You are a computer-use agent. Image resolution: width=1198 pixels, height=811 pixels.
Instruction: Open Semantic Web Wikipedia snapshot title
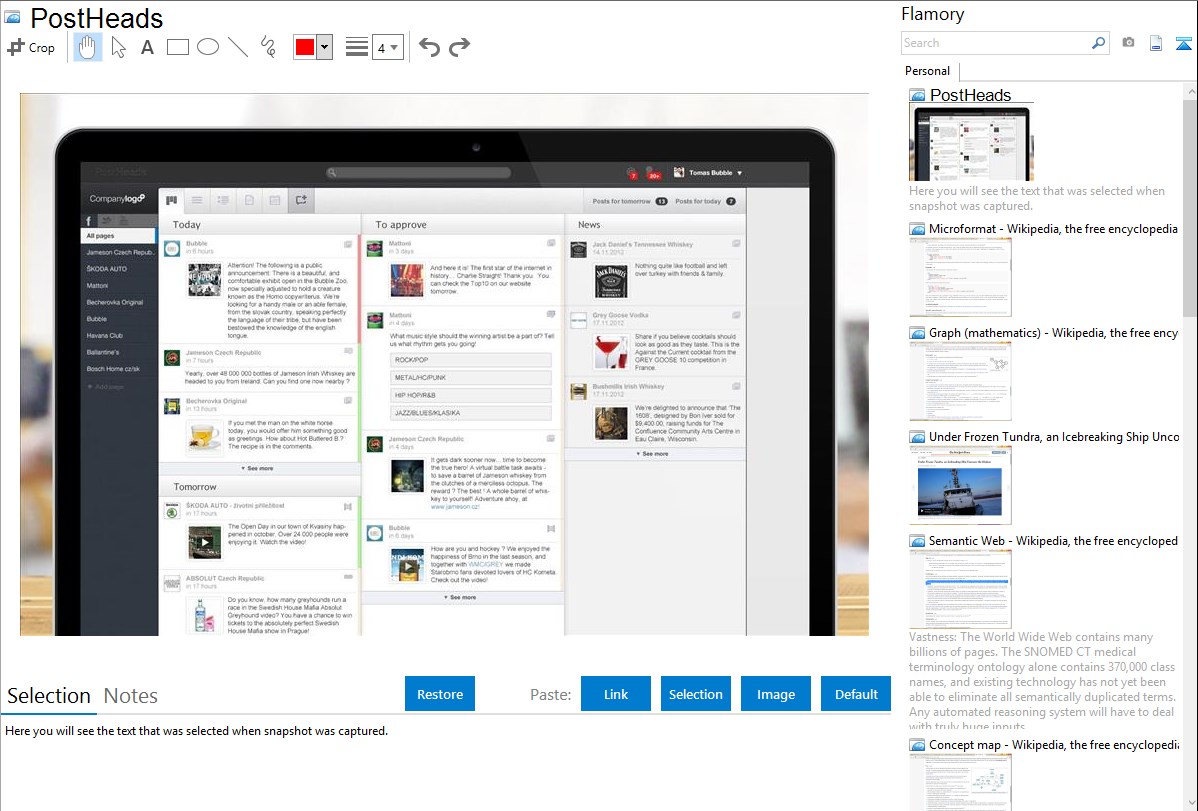pos(1053,540)
